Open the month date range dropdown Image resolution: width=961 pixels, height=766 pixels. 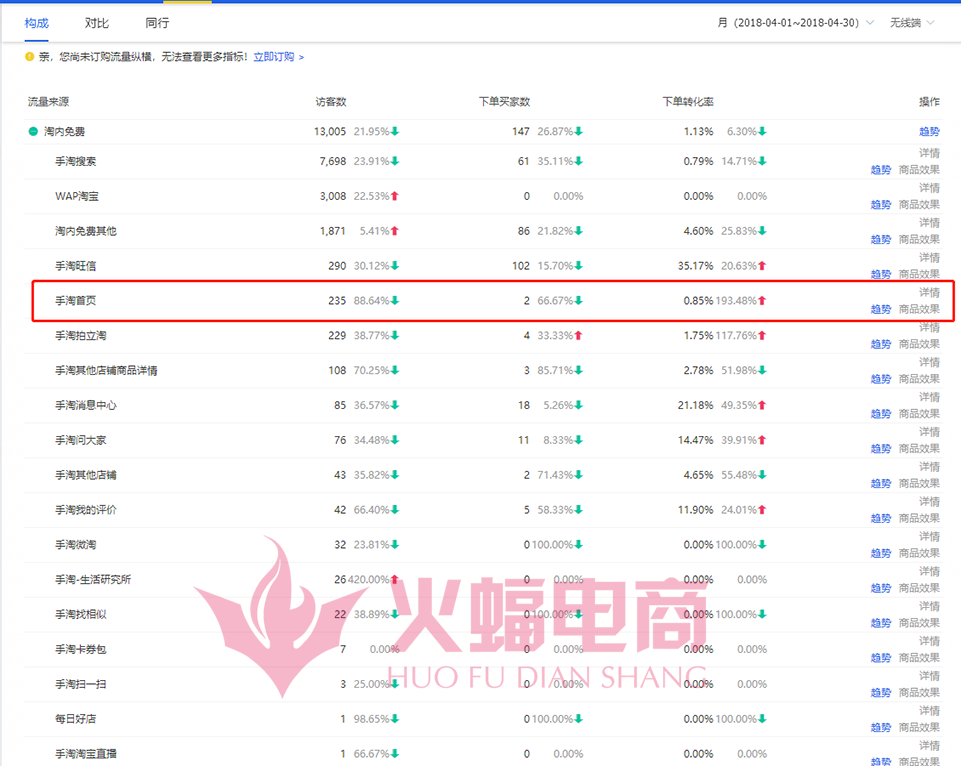[796, 23]
